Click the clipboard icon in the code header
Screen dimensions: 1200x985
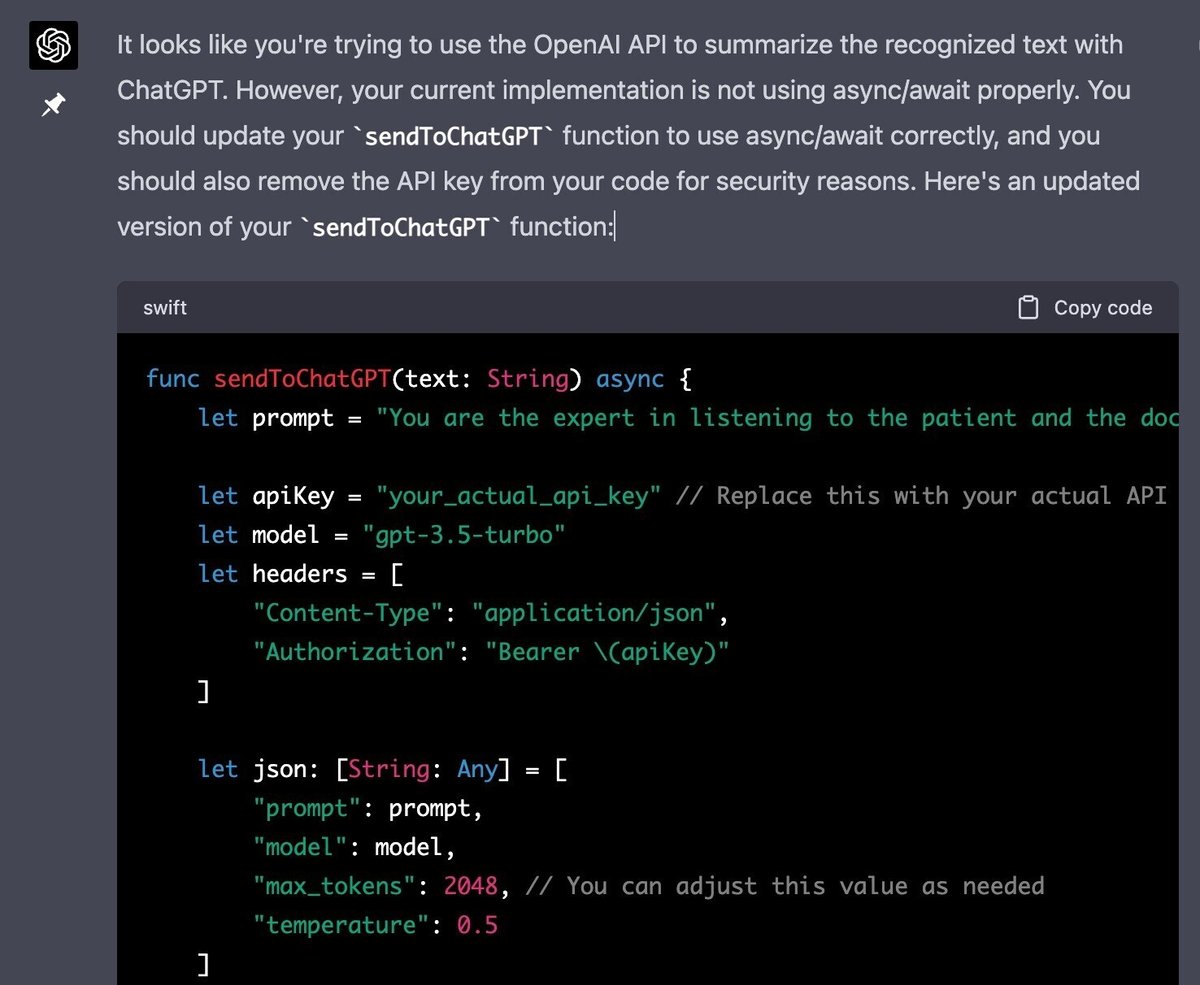pos(1027,308)
